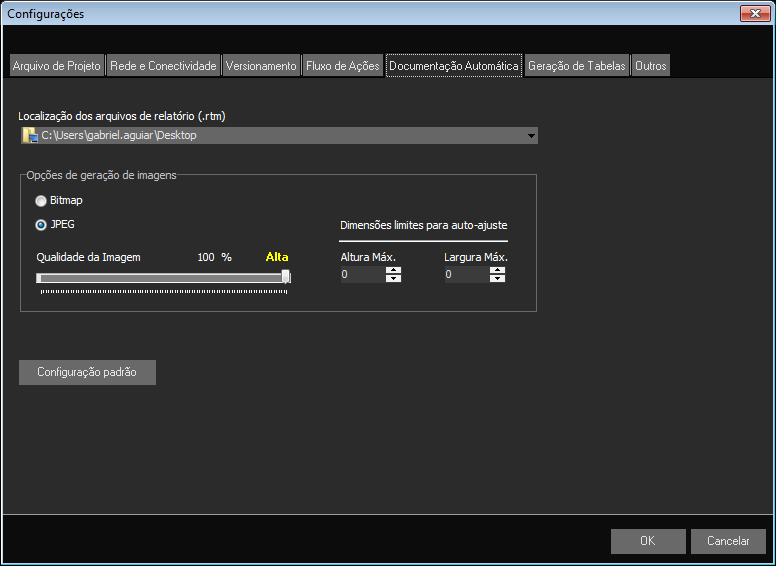This screenshot has width=776, height=566.
Task: Open the Fluxo de Ações tab
Action: (x=343, y=66)
